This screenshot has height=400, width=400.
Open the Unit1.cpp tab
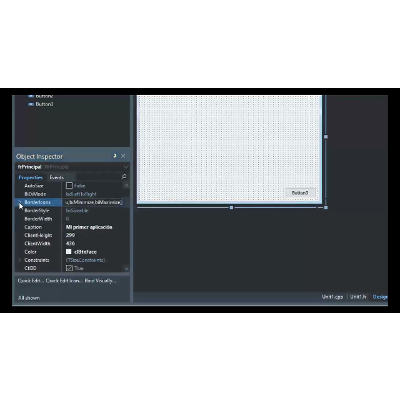332,297
